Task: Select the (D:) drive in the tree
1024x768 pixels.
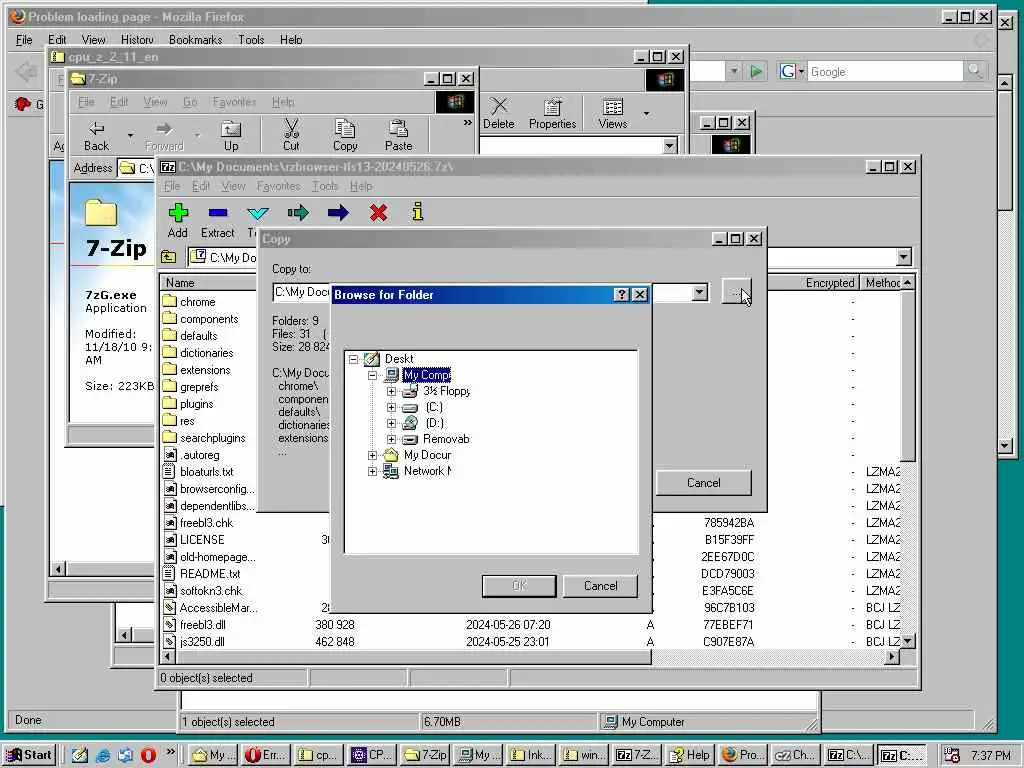Action: pyautogui.click(x=434, y=423)
